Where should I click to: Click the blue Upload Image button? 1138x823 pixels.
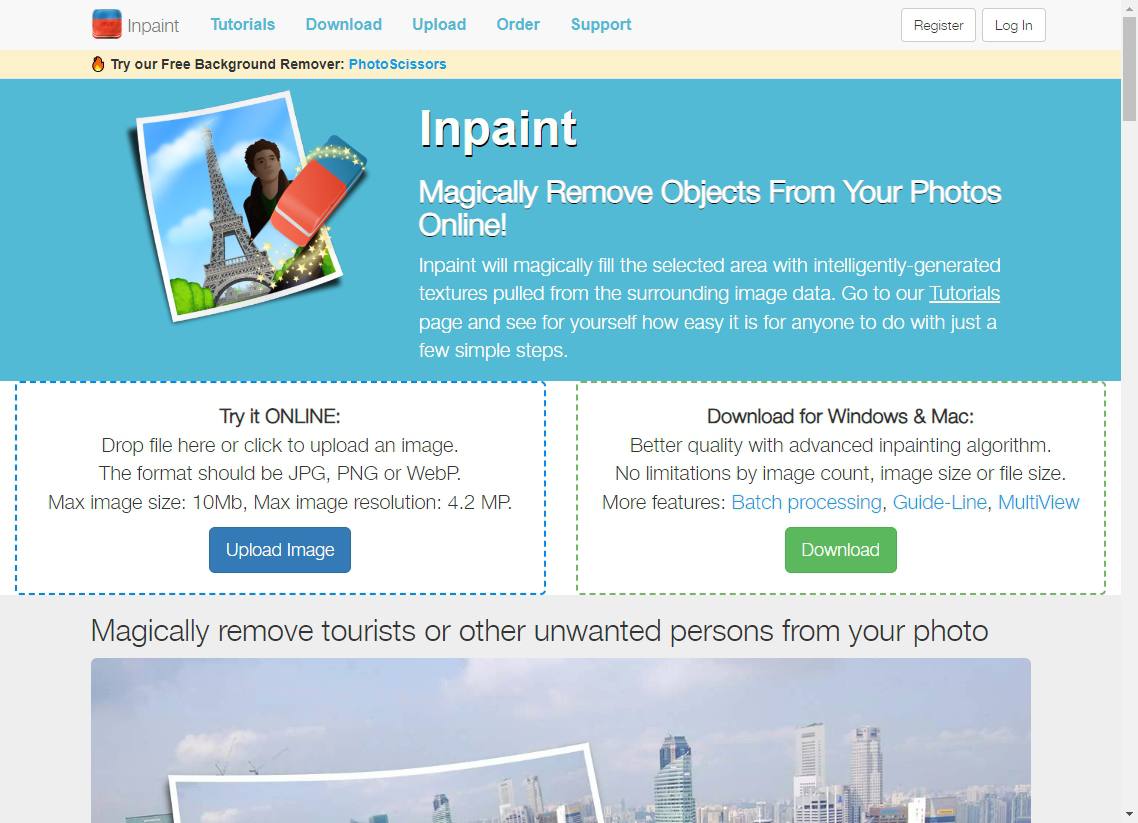coord(279,550)
